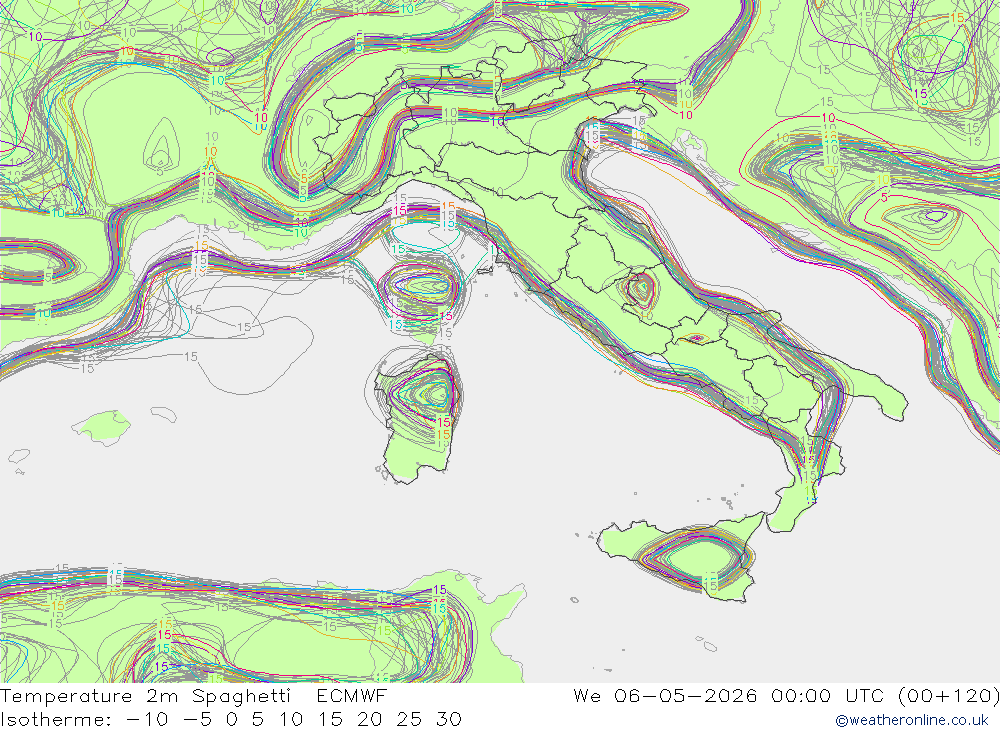This screenshot has width=1000, height=733.
Task: Click the island of Sardinia on the map
Action: [x=418, y=418]
